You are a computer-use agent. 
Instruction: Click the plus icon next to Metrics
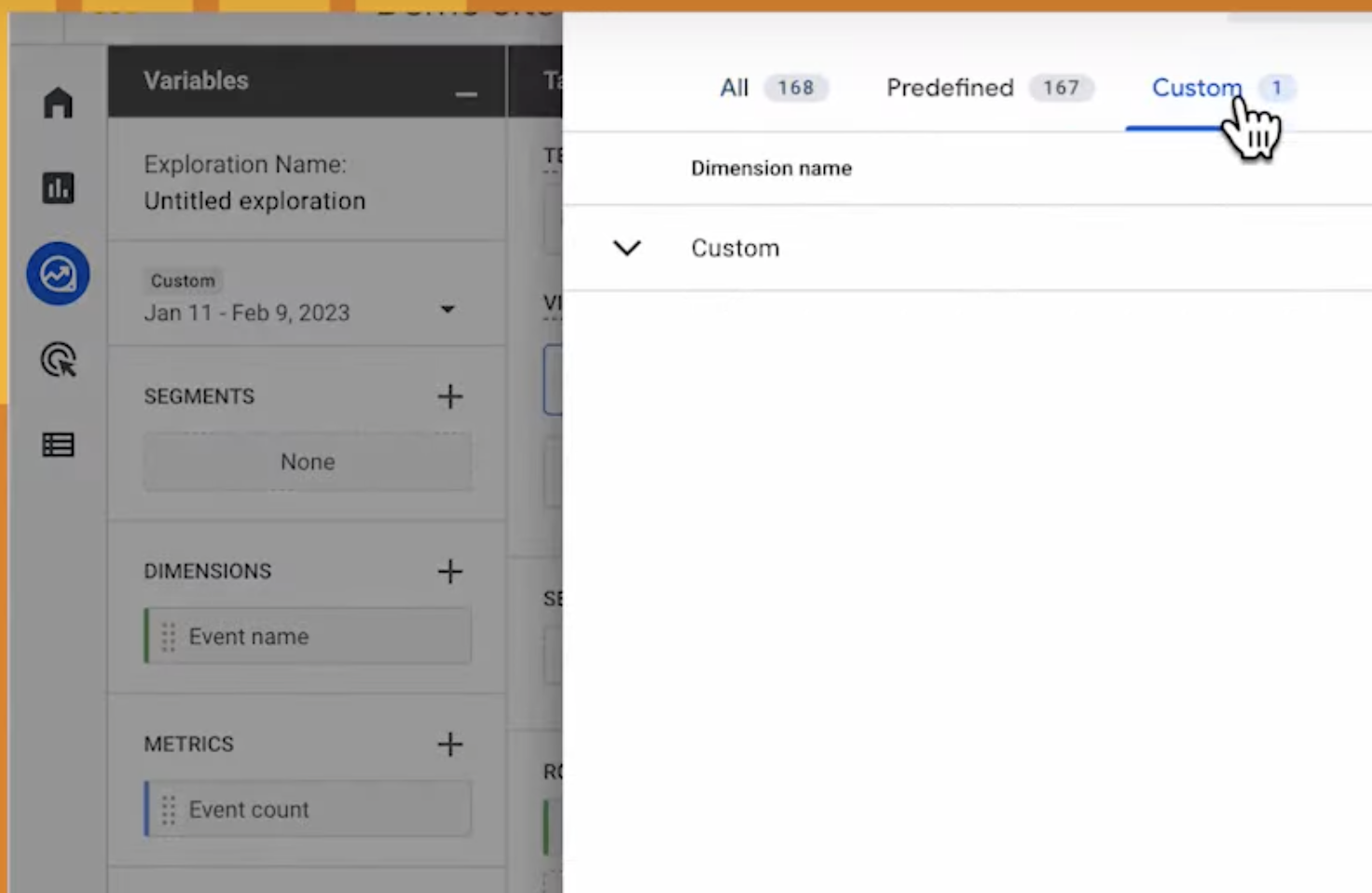coord(450,744)
